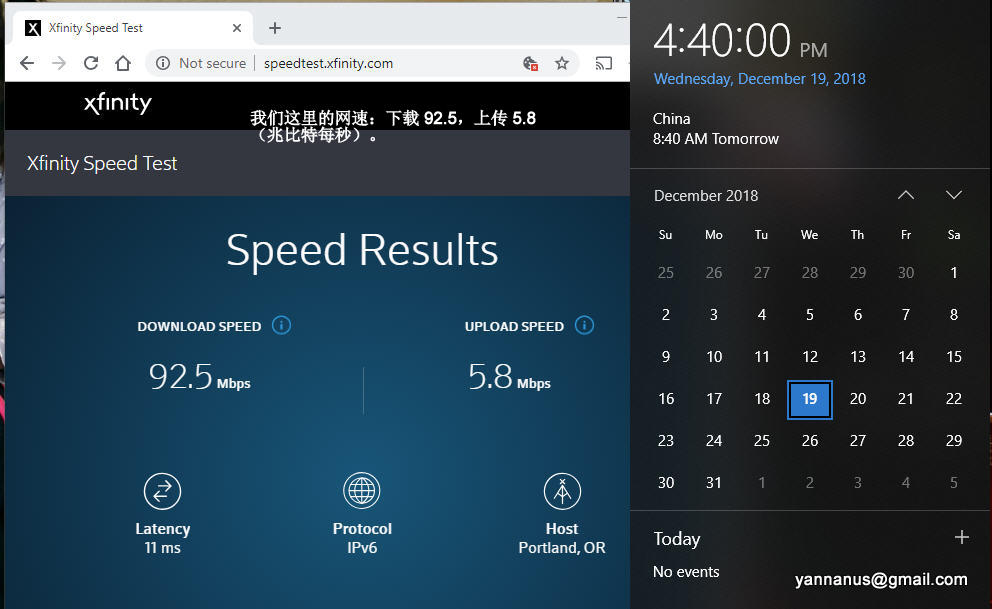Image resolution: width=992 pixels, height=609 pixels.
Task: Reload the Xfinity Speed Test page
Action: click(91, 63)
